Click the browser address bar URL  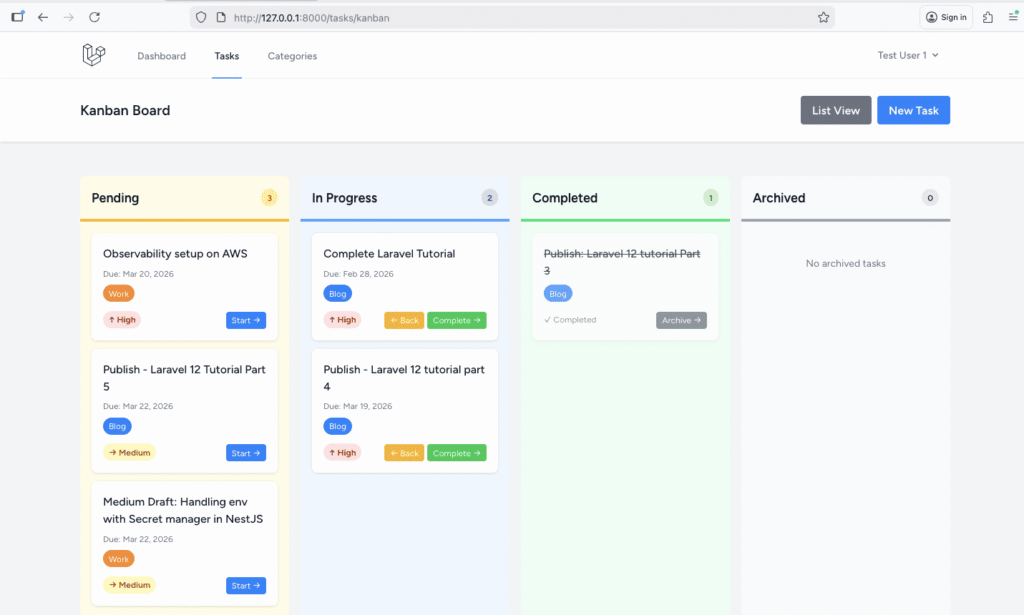[x=500, y=17]
